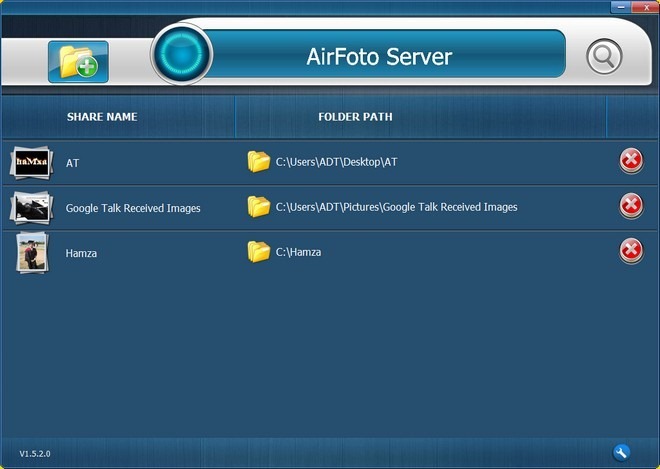660x469 pixels.
Task: Click the add shared folder icon
Action: point(78,62)
